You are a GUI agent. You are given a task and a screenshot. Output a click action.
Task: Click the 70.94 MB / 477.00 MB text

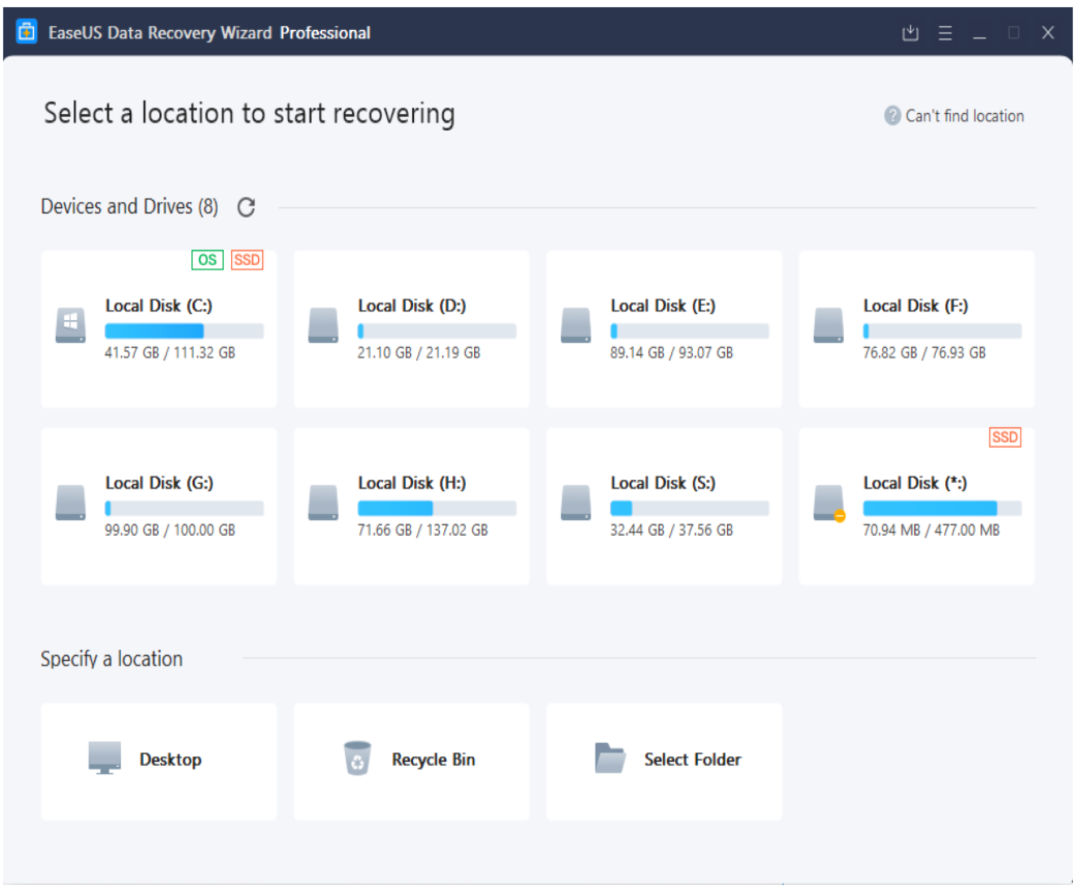(x=931, y=530)
